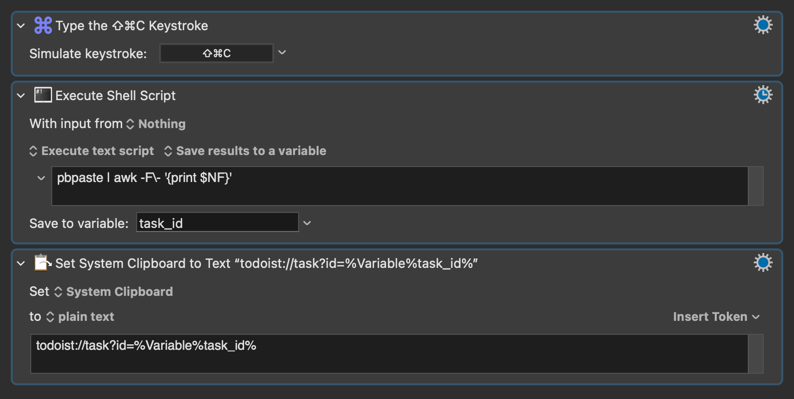Open the Insert Token menu

tap(717, 316)
